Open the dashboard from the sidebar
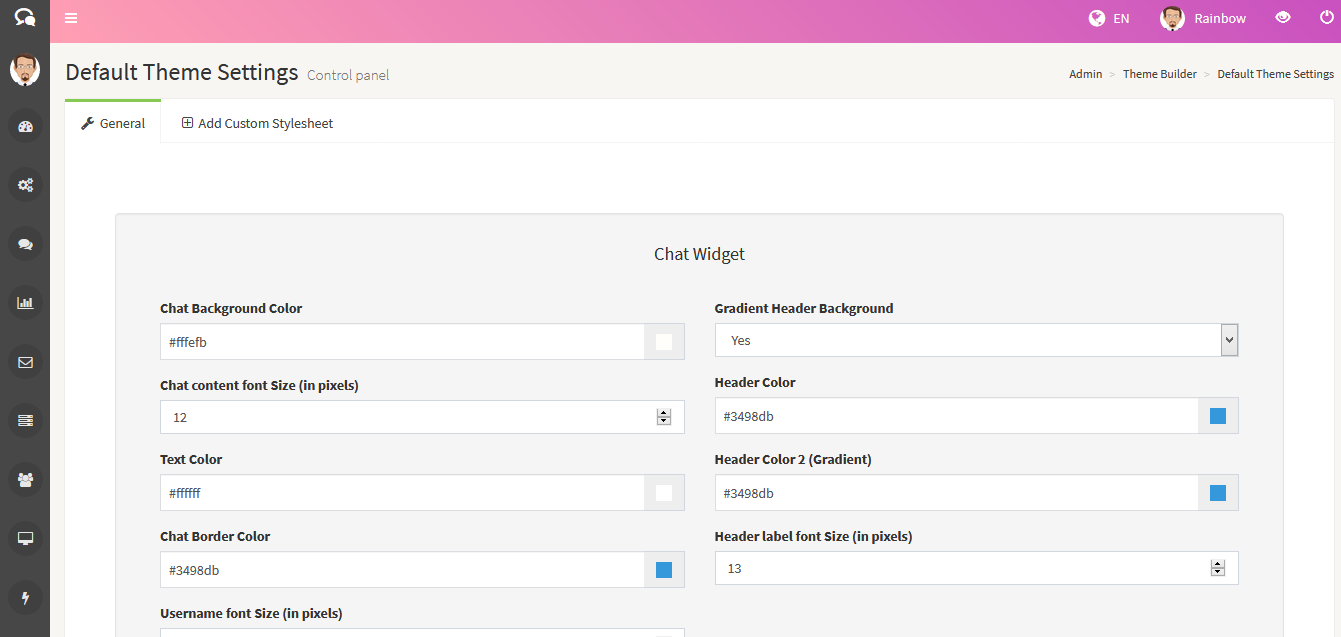The height and width of the screenshot is (637, 1341). tap(25, 126)
